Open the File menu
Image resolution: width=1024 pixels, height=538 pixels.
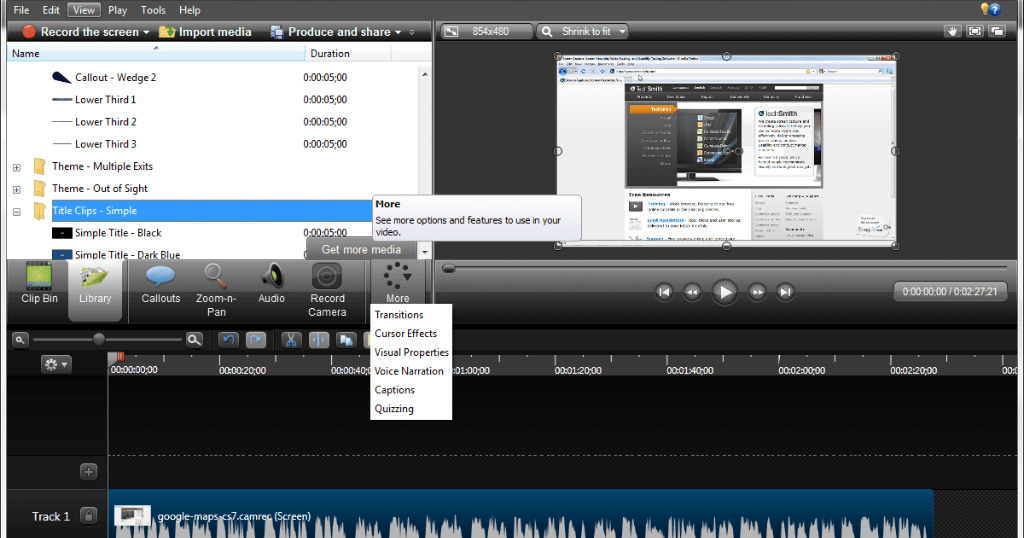point(21,10)
